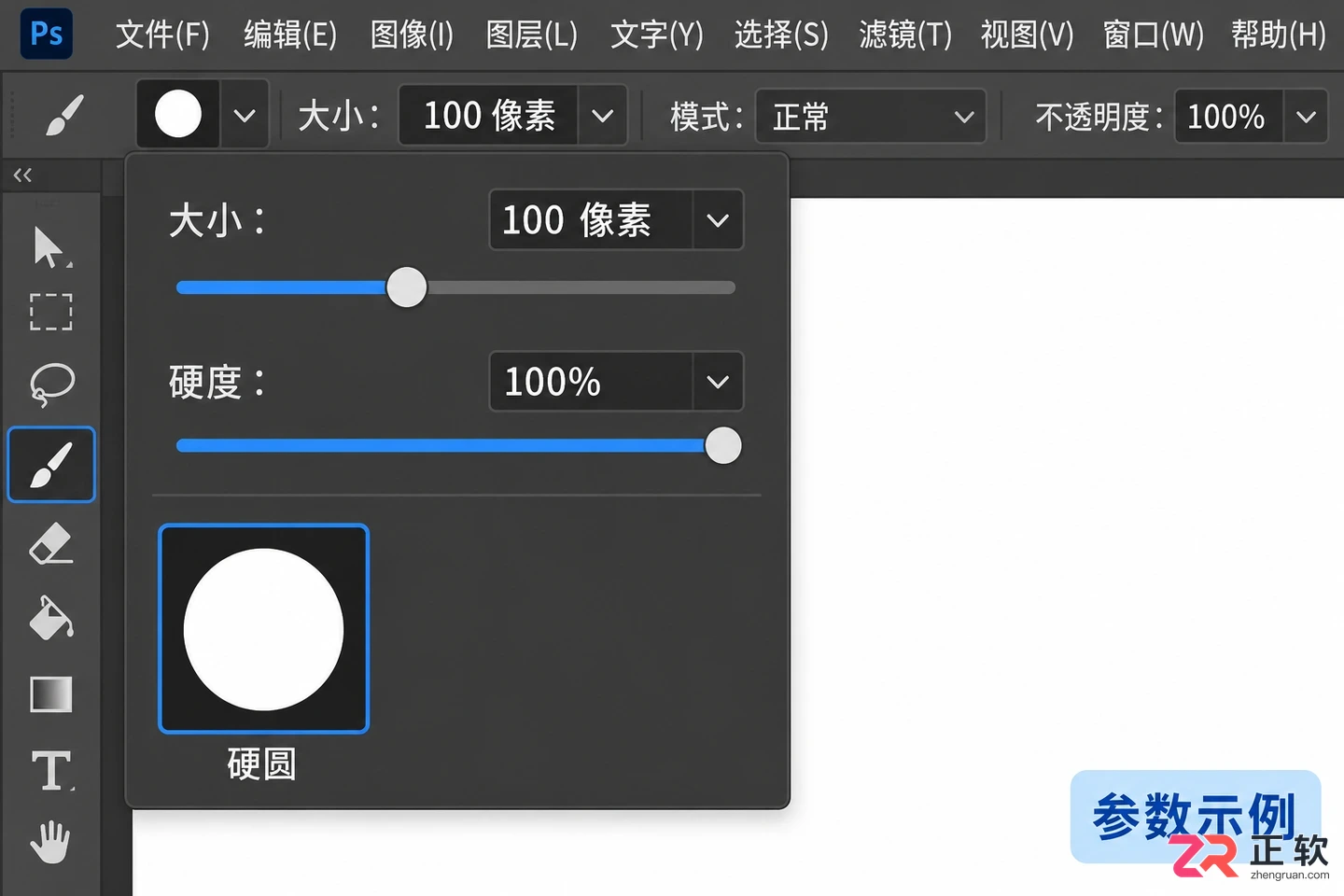Click the 不透明度 100% value field
The width and height of the screenshot is (1344, 896).
(1229, 117)
